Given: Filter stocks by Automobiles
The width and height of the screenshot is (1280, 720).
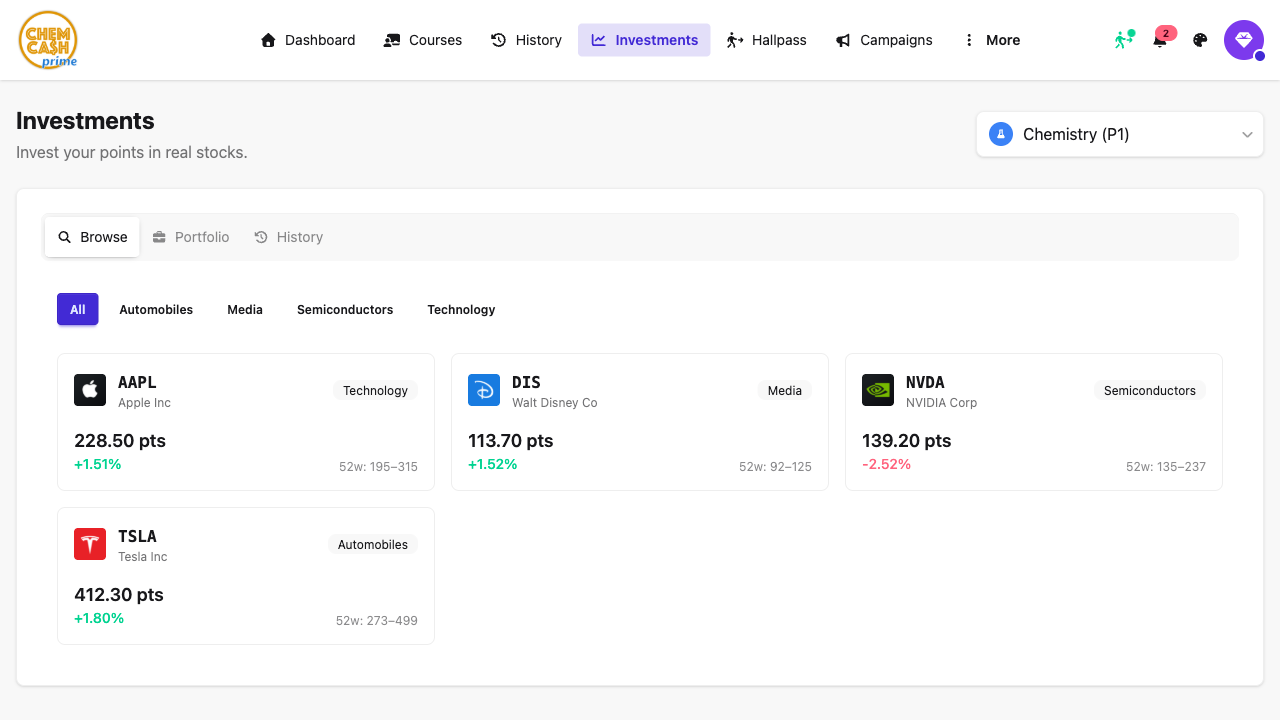Looking at the screenshot, I should pyautogui.click(x=156, y=309).
